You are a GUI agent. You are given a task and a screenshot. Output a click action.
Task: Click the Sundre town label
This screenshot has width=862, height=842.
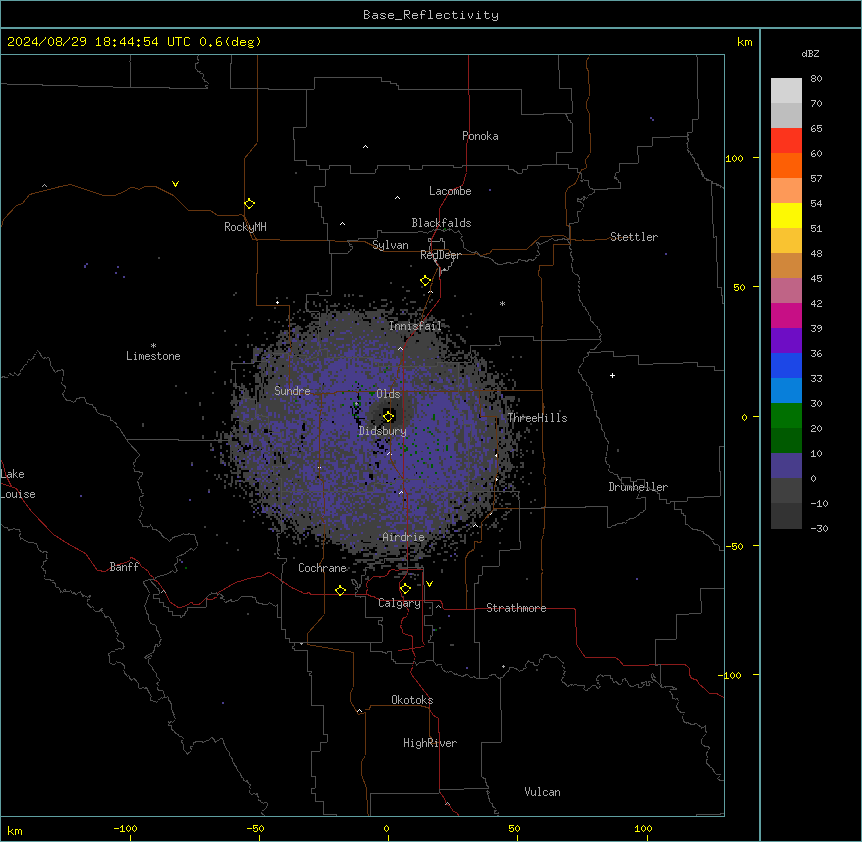[292, 391]
